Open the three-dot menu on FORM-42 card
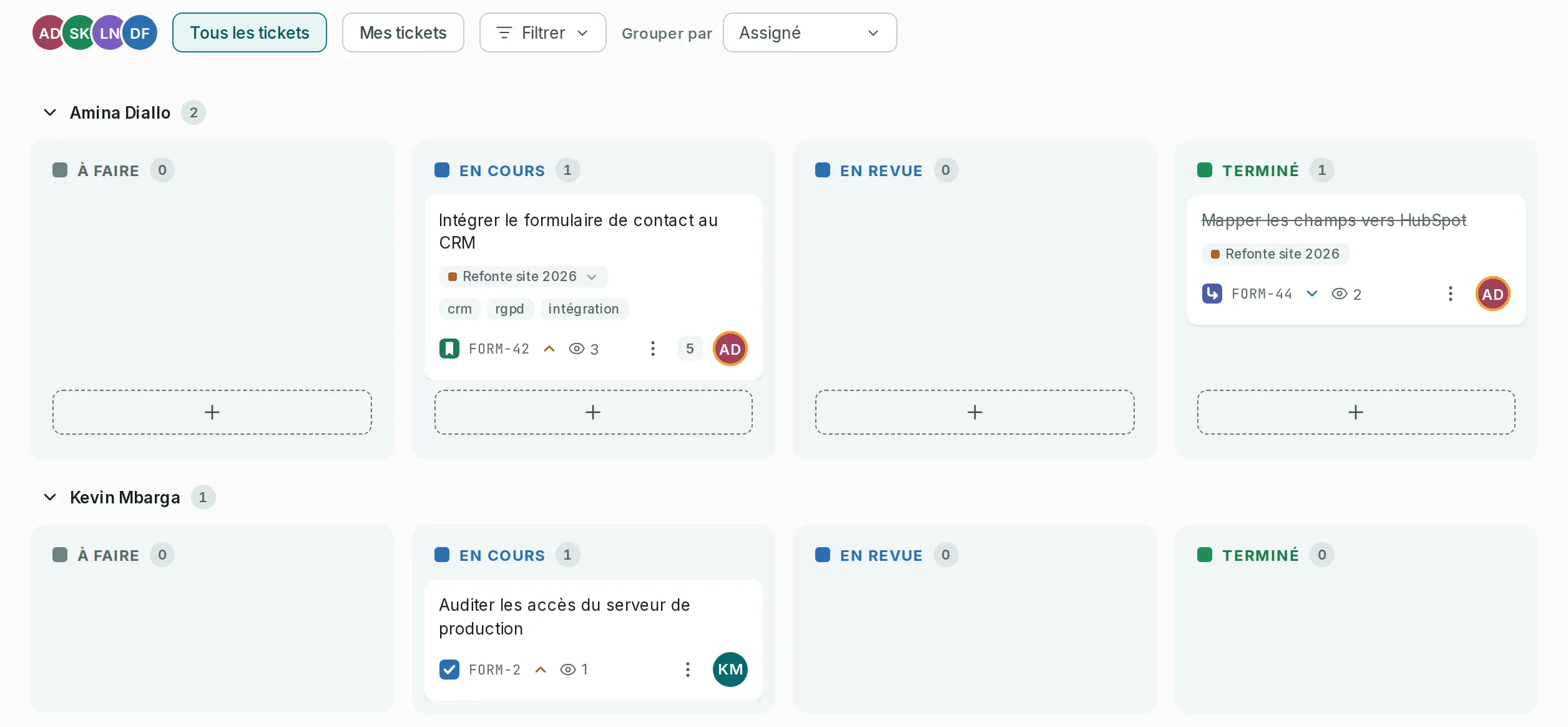The image size is (1568, 727). point(653,349)
